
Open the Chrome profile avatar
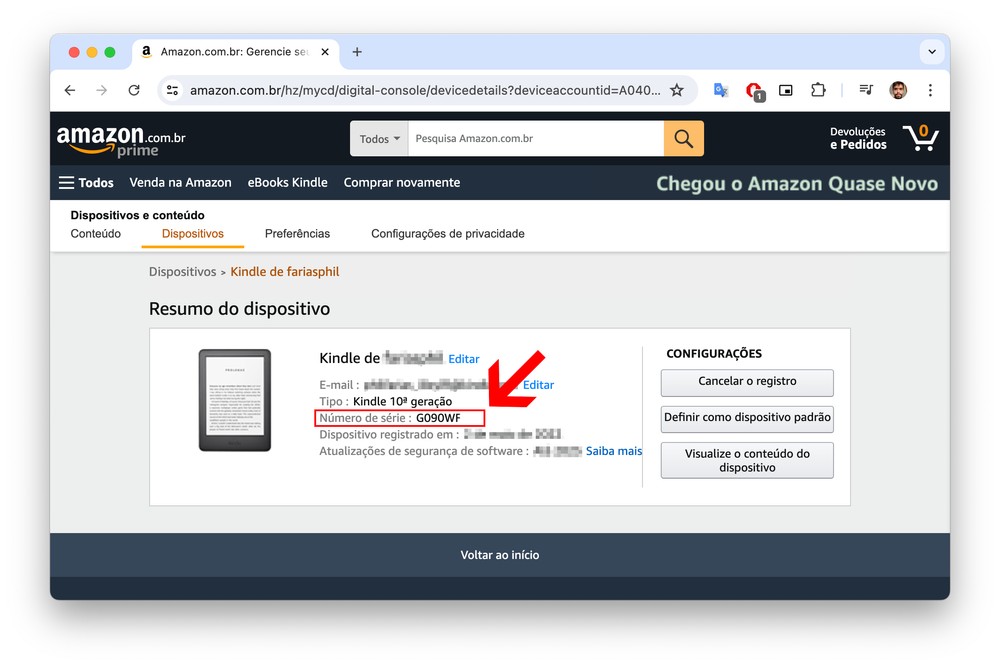point(898,91)
